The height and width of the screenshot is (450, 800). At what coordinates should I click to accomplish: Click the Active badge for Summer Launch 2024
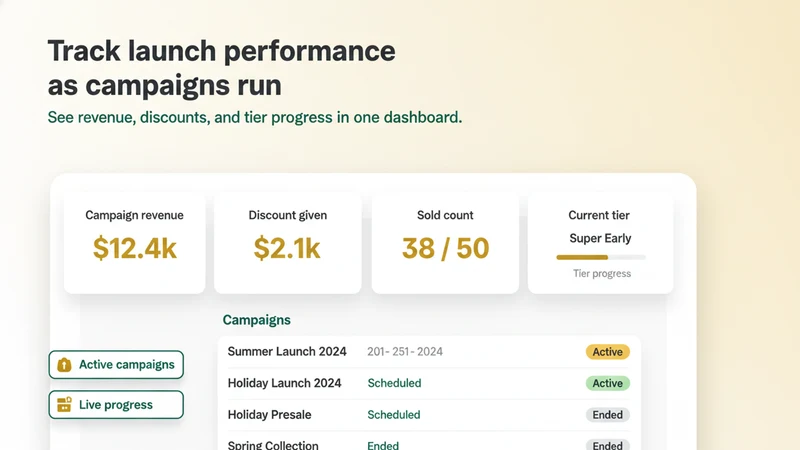tap(608, 352)
